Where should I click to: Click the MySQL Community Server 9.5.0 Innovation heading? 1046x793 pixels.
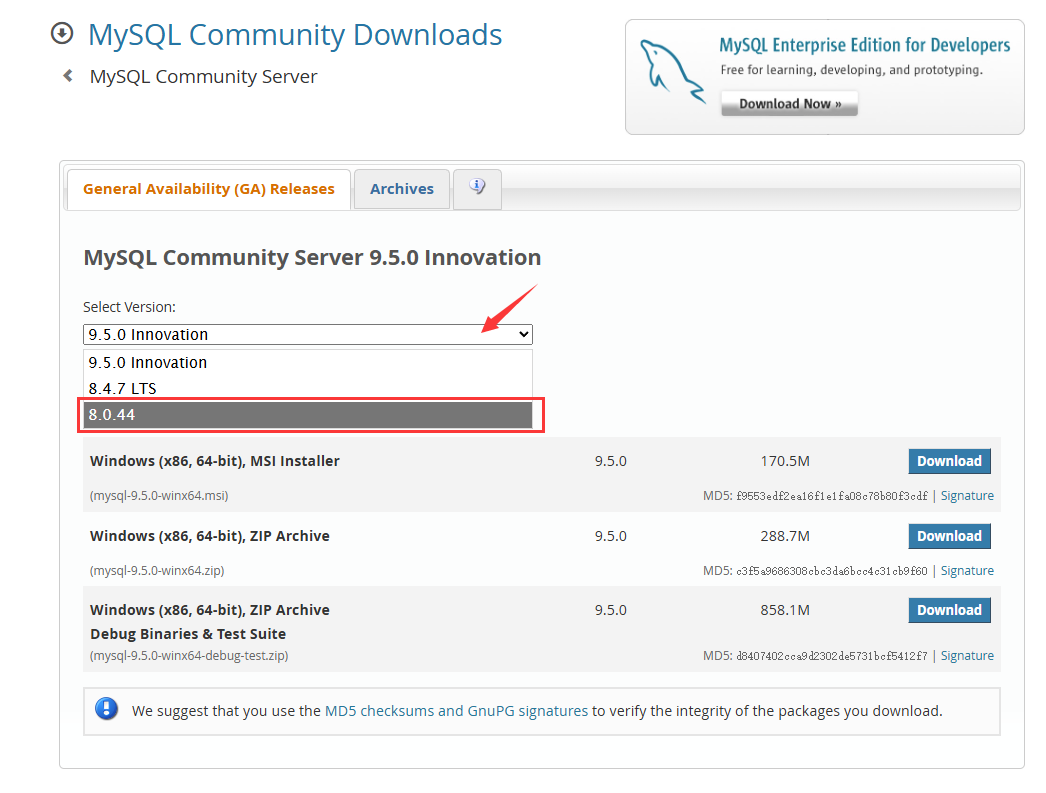click(x=312, y=257)
